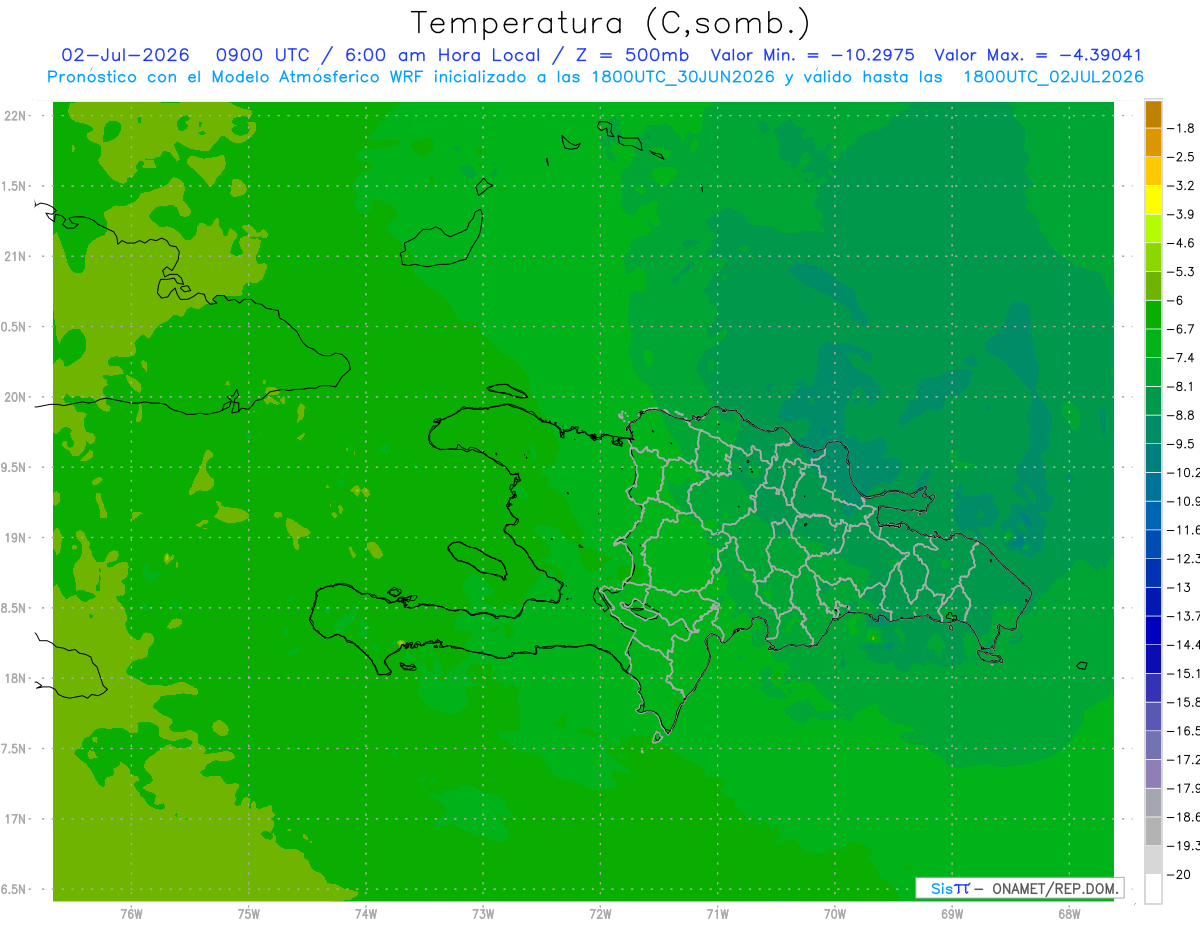Click the '71W' longitude label

point(717,914)
